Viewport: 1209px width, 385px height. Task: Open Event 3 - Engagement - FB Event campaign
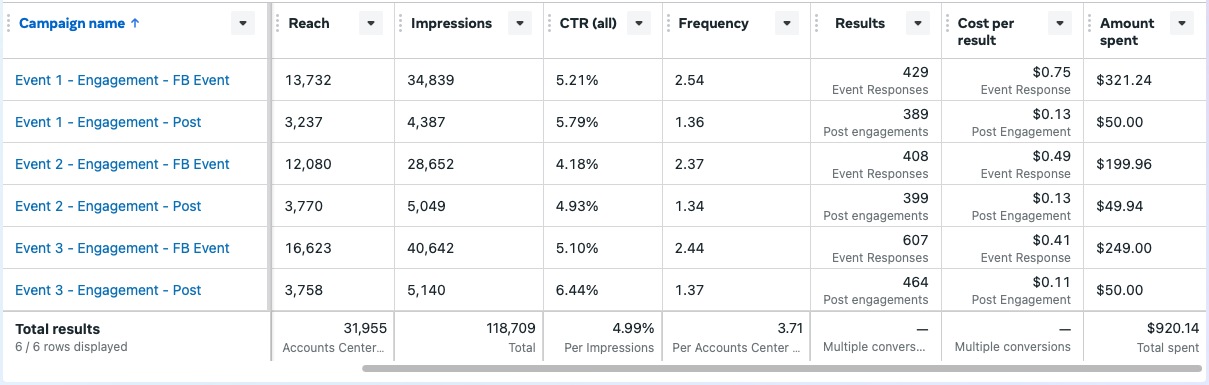tap(122, 248)
